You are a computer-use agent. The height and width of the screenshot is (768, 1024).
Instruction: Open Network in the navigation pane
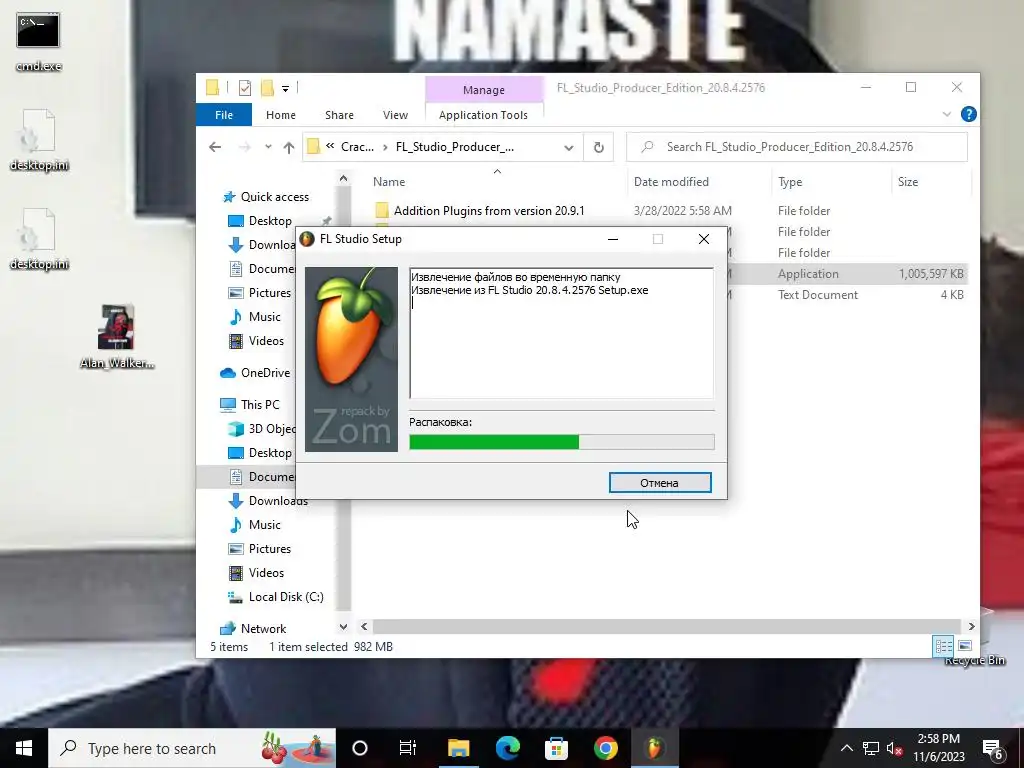coord(263,629)
